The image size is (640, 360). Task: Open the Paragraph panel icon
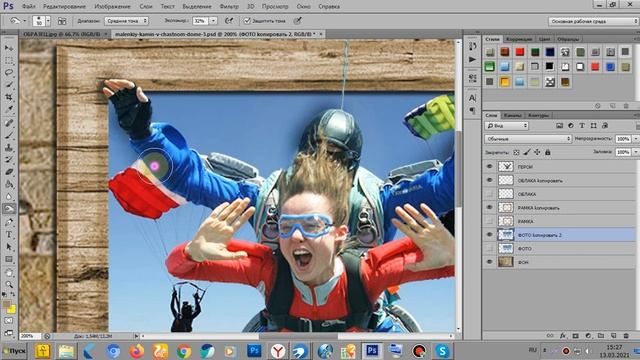coord(472,111)
